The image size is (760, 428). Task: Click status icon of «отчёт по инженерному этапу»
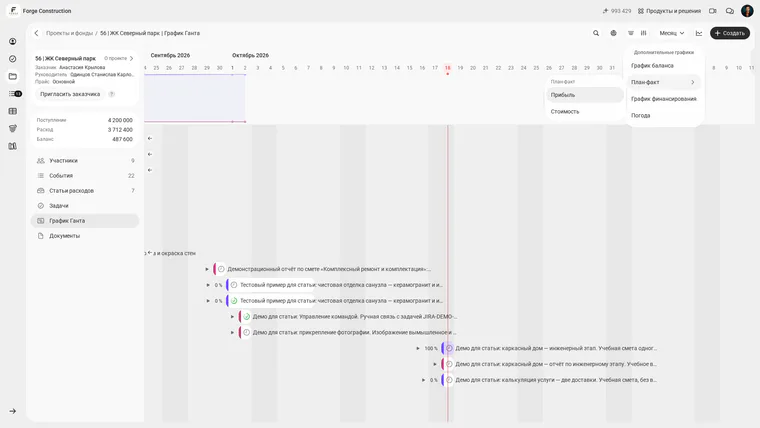click(x=449, y=364)
